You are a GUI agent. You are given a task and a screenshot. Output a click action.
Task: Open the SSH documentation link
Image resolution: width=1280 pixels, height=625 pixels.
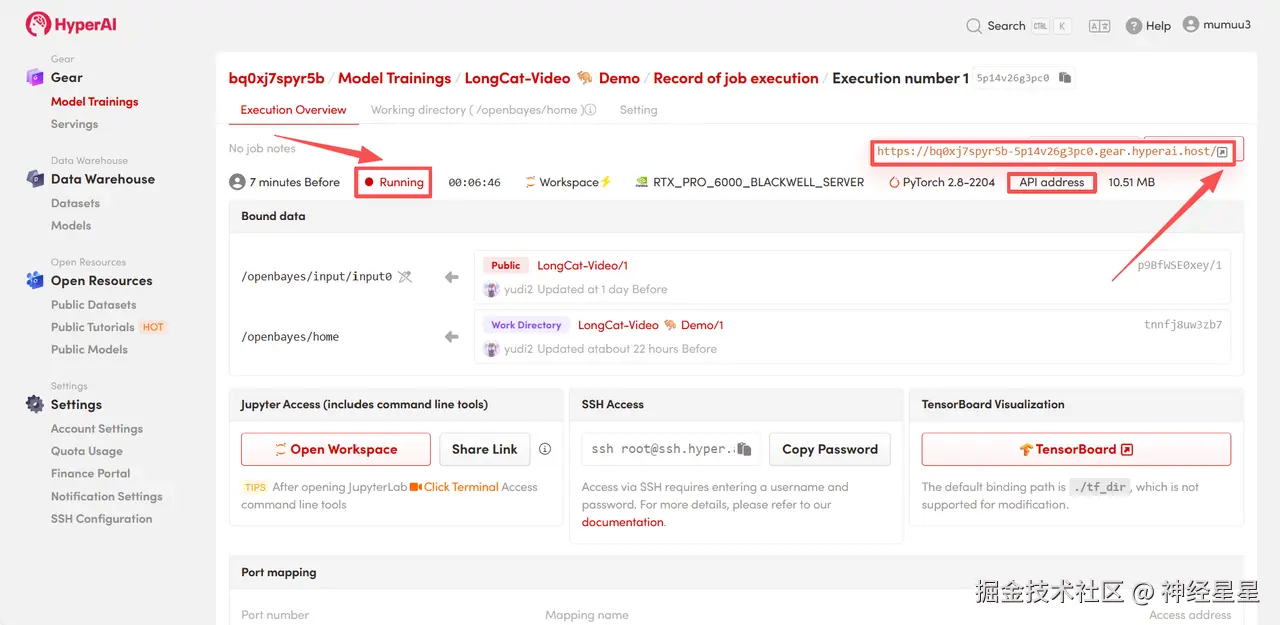pyautogui.click(x=623, y=522)
